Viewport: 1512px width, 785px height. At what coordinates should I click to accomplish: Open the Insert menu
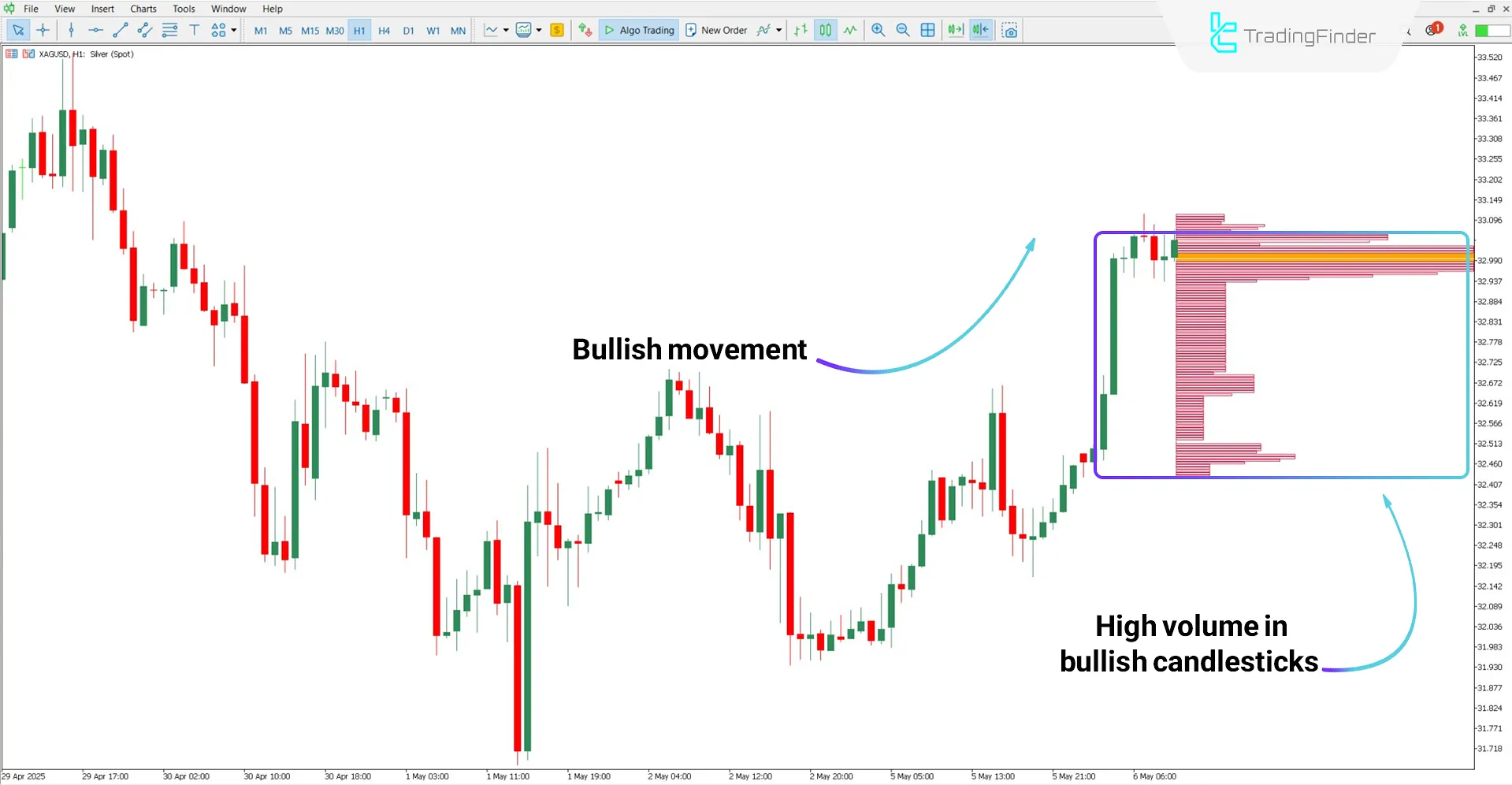(102, 9)
